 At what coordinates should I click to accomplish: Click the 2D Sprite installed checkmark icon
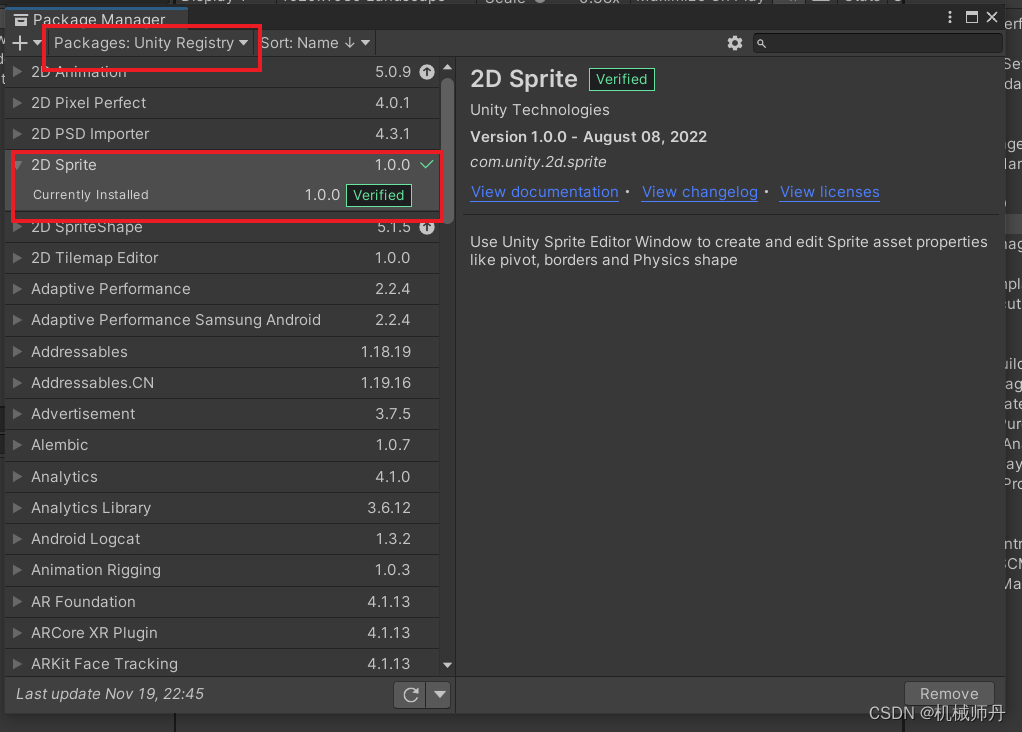coord(427,164)
